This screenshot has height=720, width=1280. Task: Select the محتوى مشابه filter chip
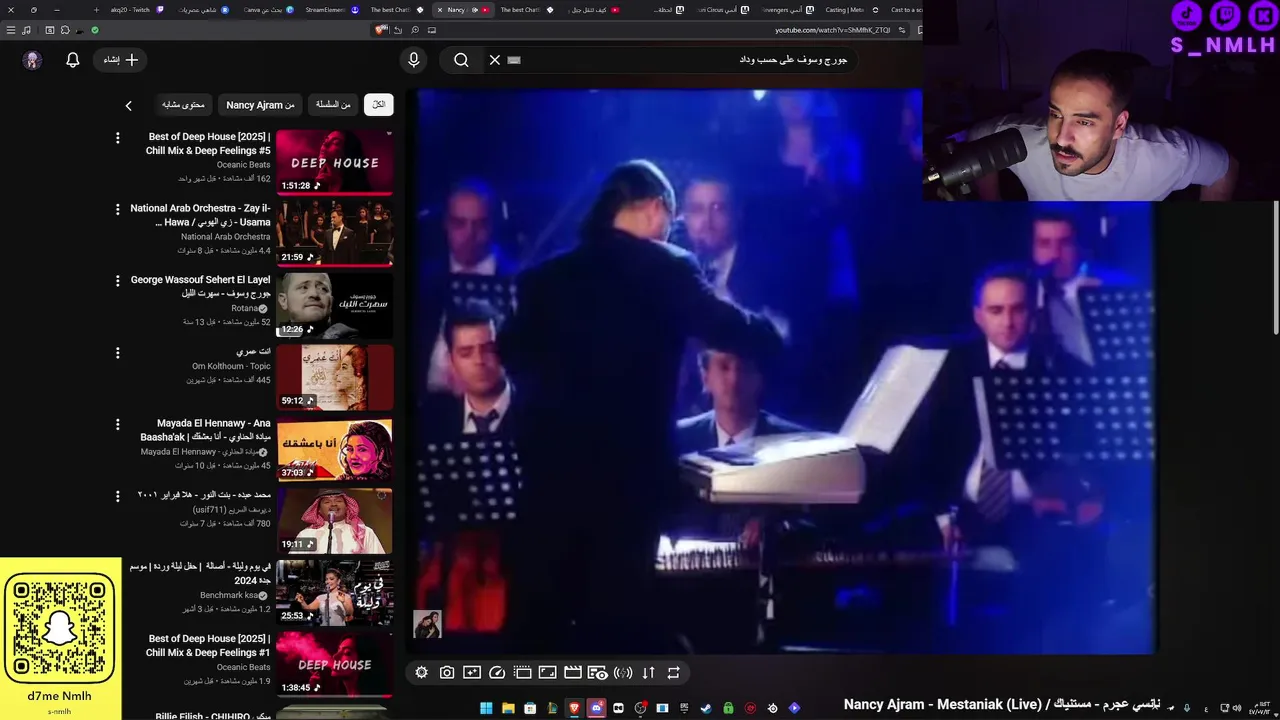[x=183, y=104]
